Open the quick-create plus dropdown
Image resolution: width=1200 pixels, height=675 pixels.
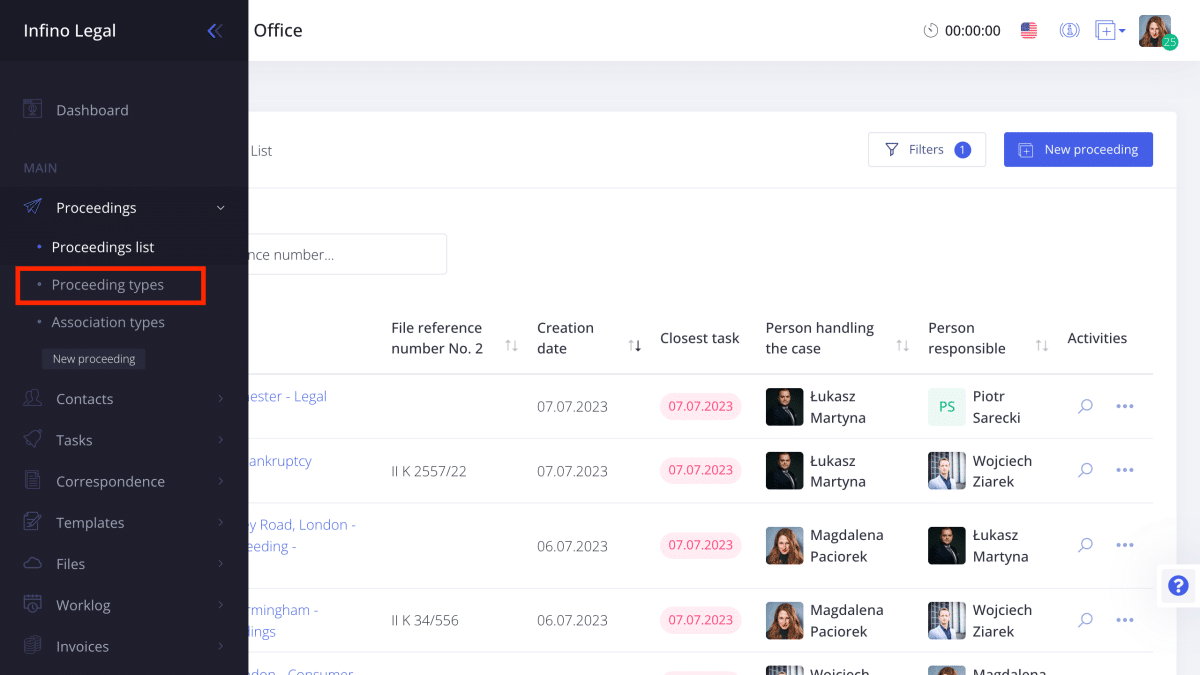(1108, 30)
